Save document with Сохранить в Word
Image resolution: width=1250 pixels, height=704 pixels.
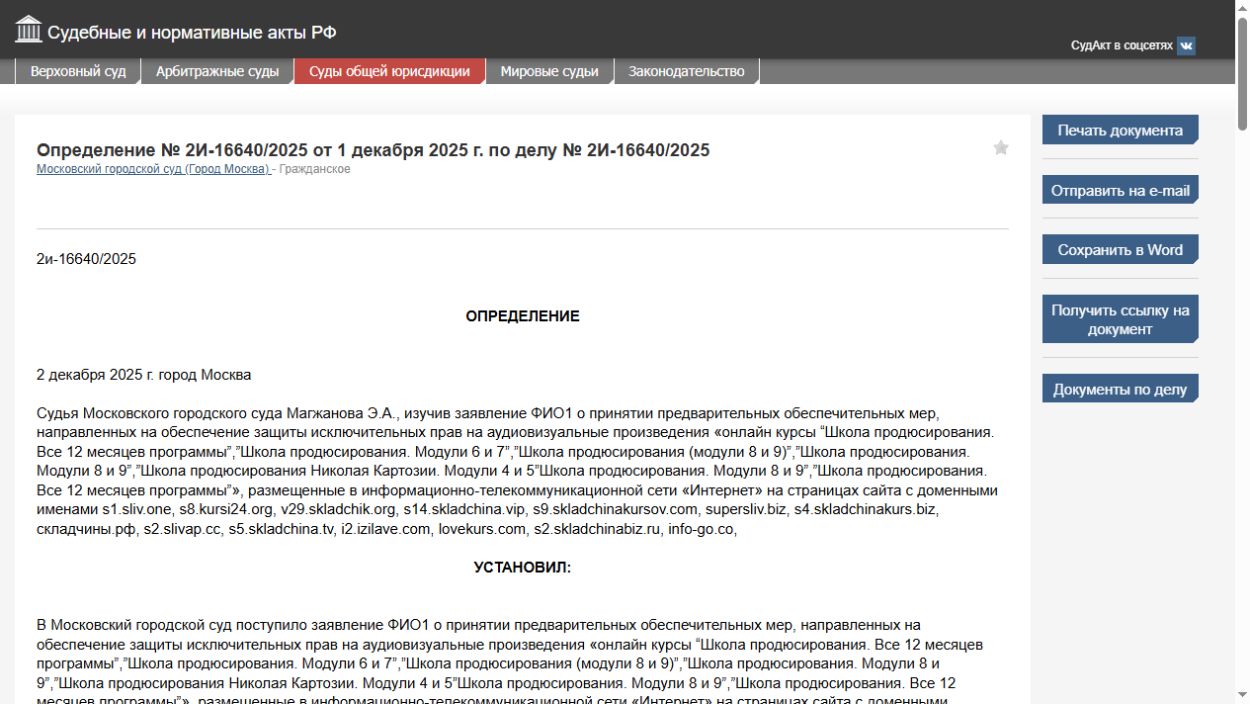1120,250
